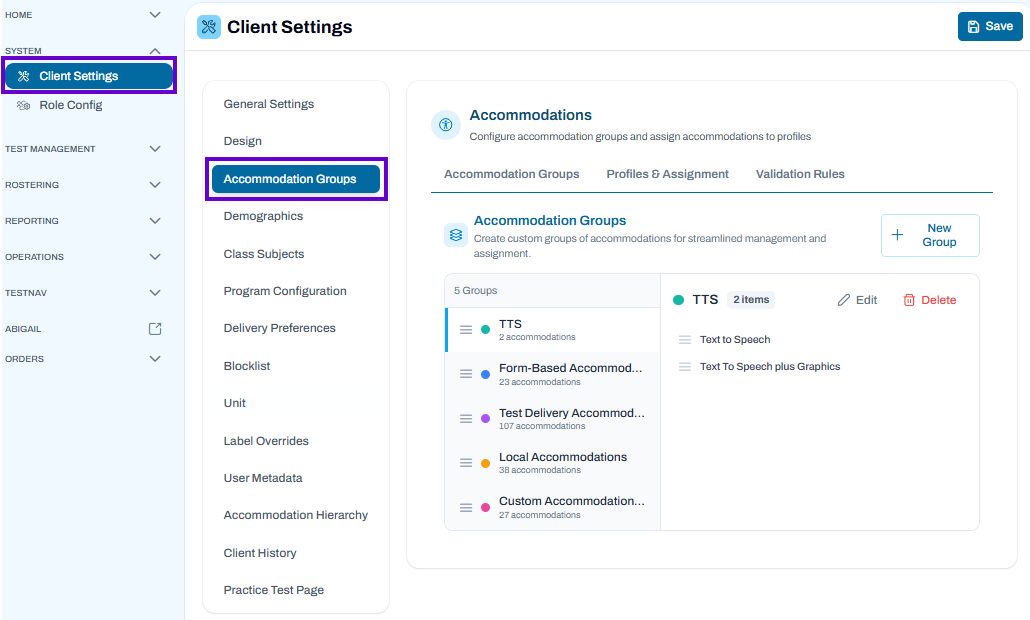
Task: Open the Label Overrides settings item
Action: click(x=266, y=441)
